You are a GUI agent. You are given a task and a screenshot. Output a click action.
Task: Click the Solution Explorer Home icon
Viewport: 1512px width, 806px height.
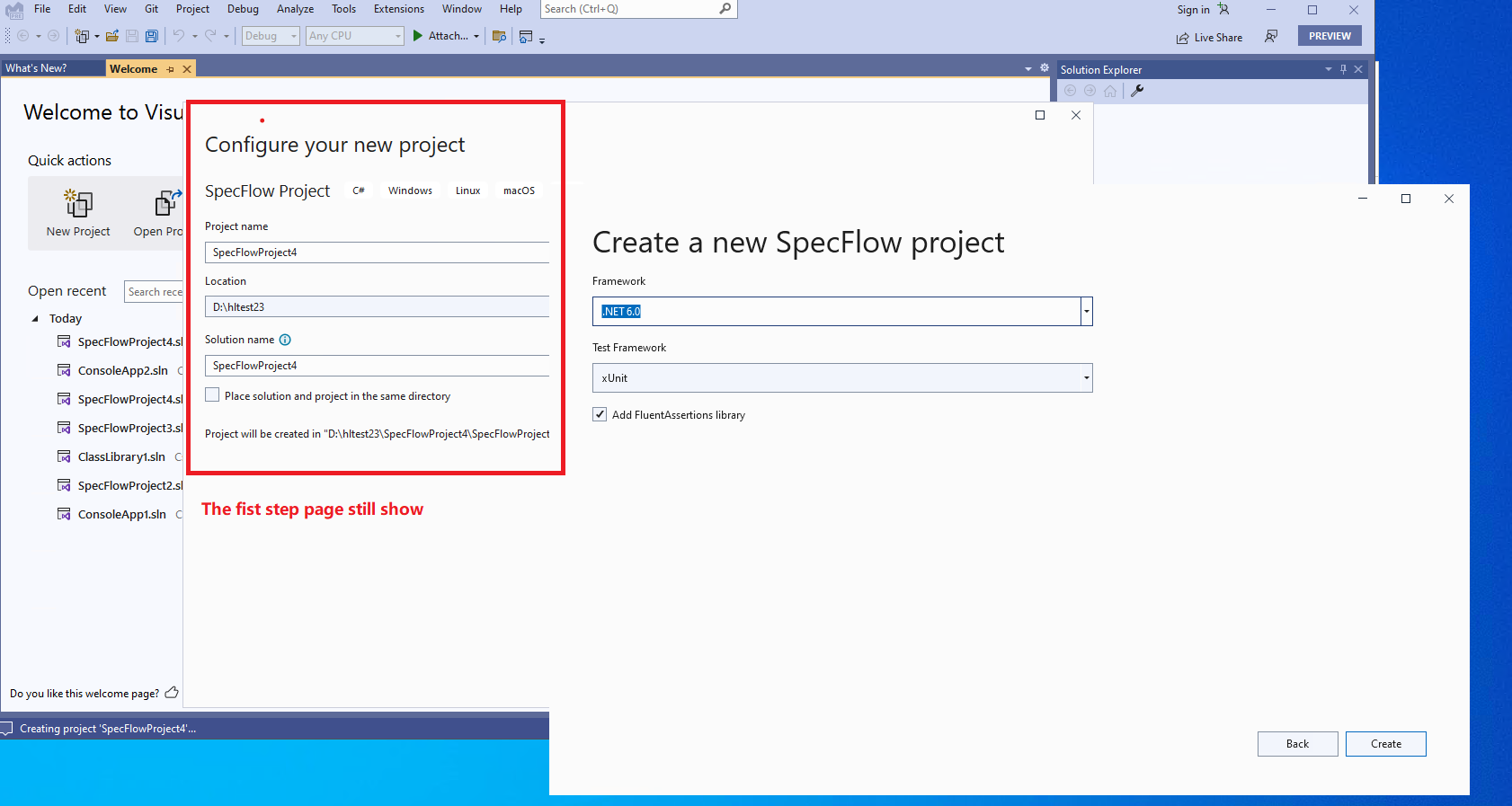[1110, 91]
